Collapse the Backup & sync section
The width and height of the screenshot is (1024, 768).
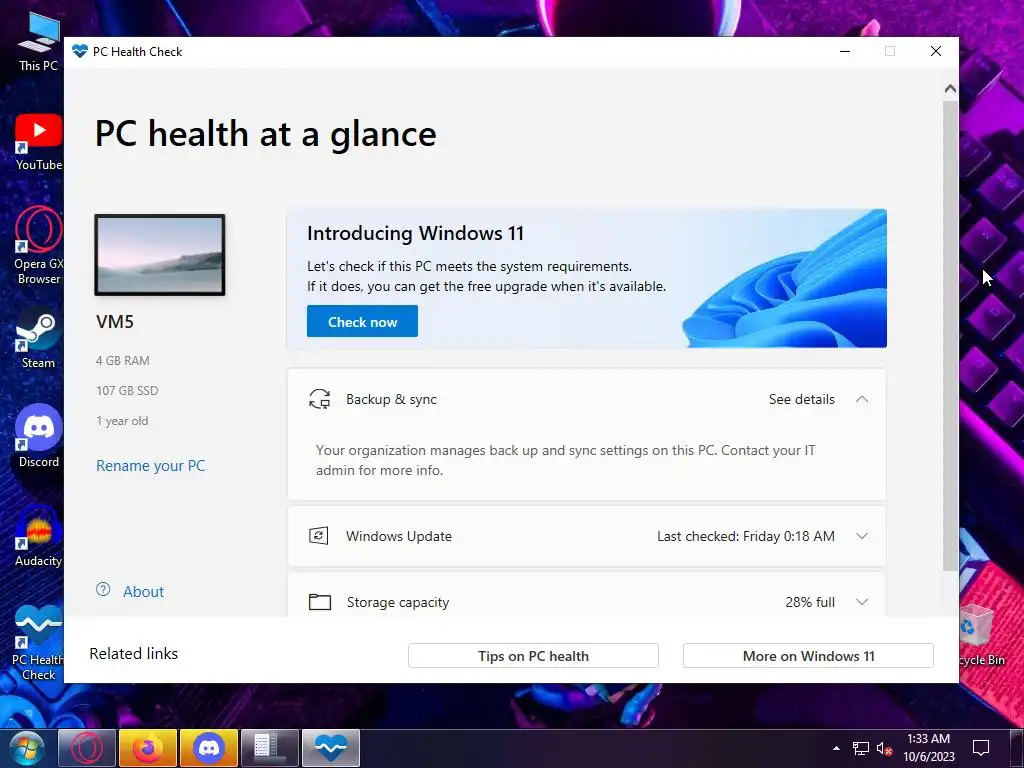pos(862,399)
